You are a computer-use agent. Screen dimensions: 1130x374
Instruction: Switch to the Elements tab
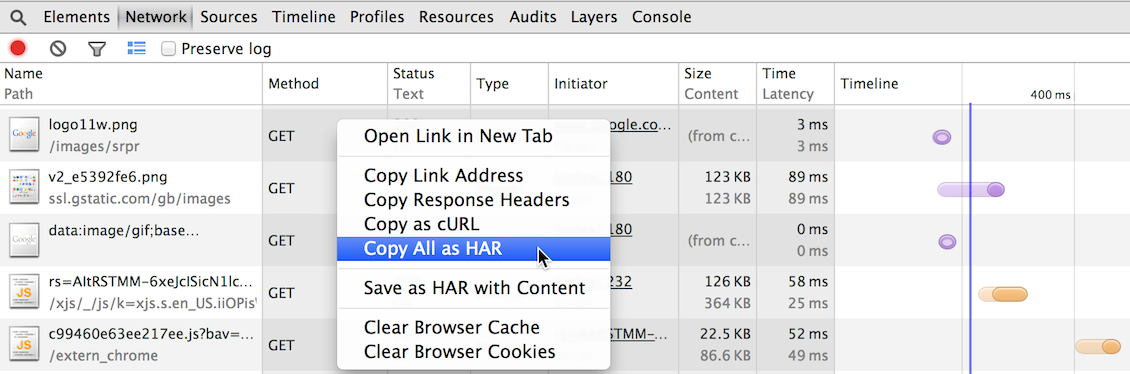coord(76,17)
